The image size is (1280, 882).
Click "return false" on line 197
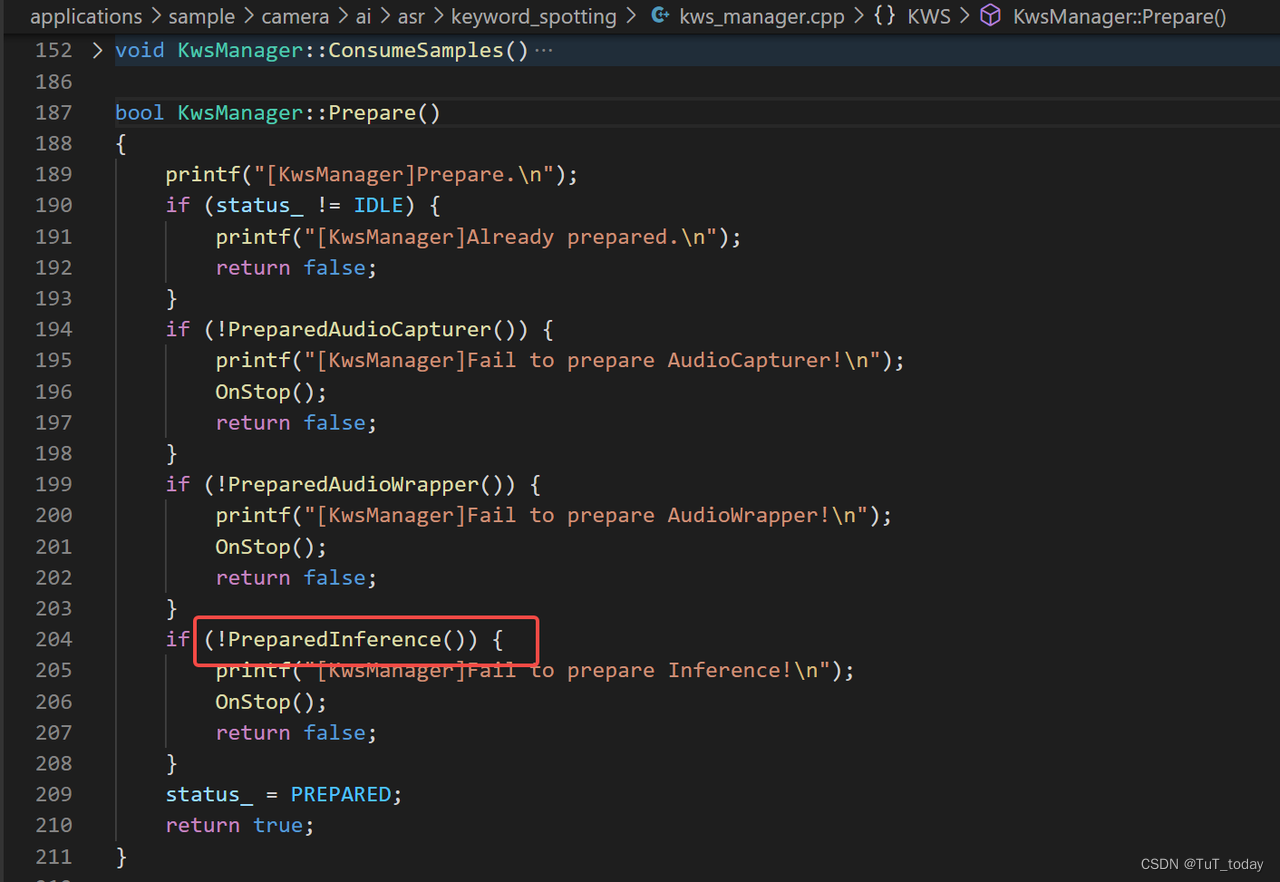pos(297,422)
